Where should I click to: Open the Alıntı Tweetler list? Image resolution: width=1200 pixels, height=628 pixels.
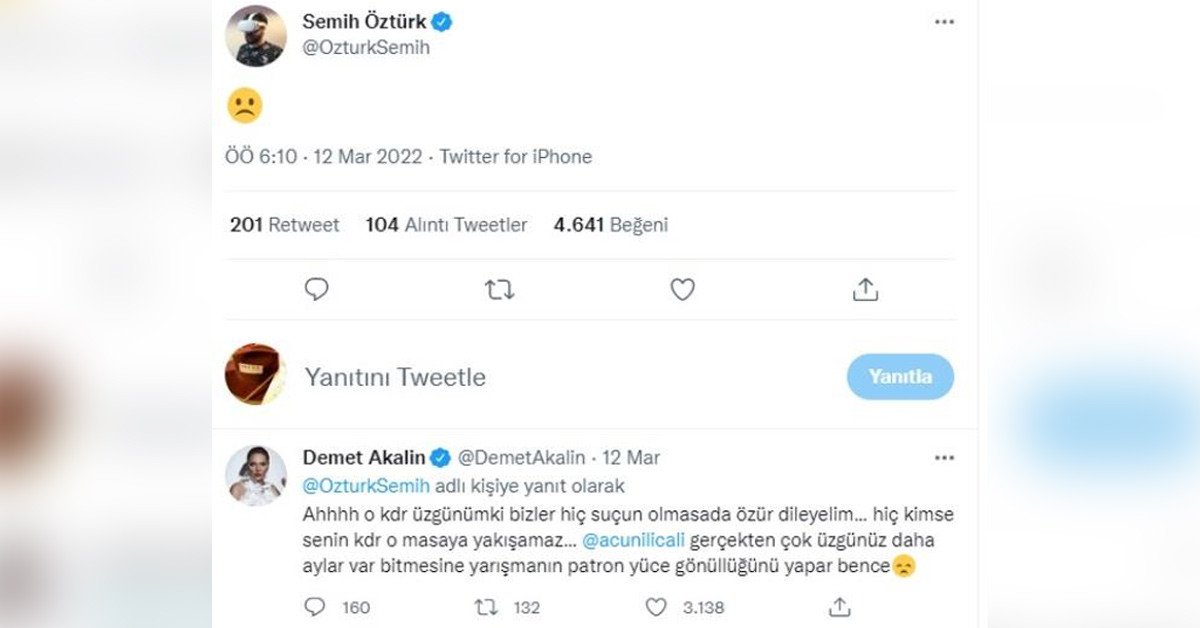[445, 225]
